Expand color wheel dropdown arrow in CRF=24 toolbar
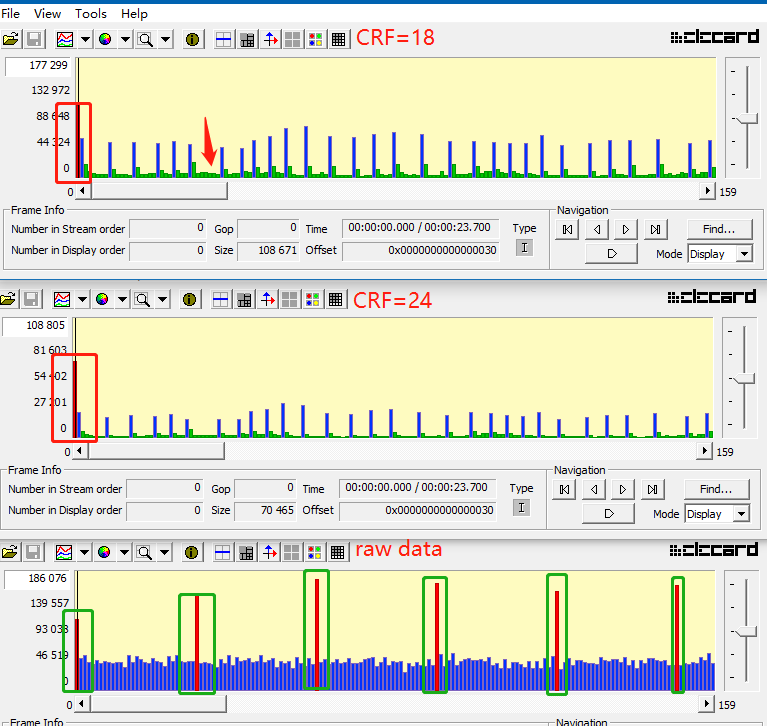This screenshot has height=726, width=767. click(x=122, y=299)
